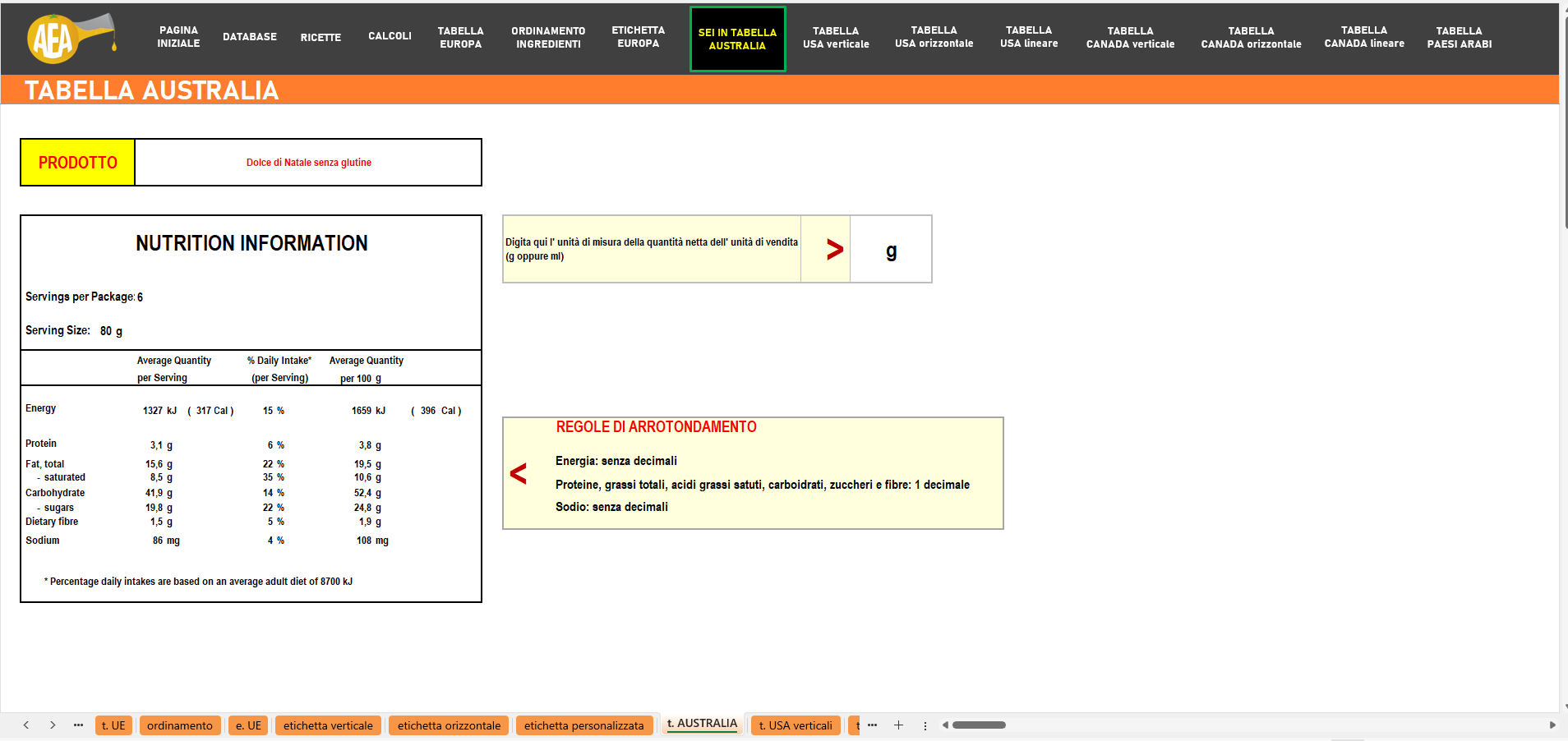The height and width of the screenshot is (741, 1568).
Task: Switch to t. USA verticali sheet tab
Action: [x=796, y=725]
